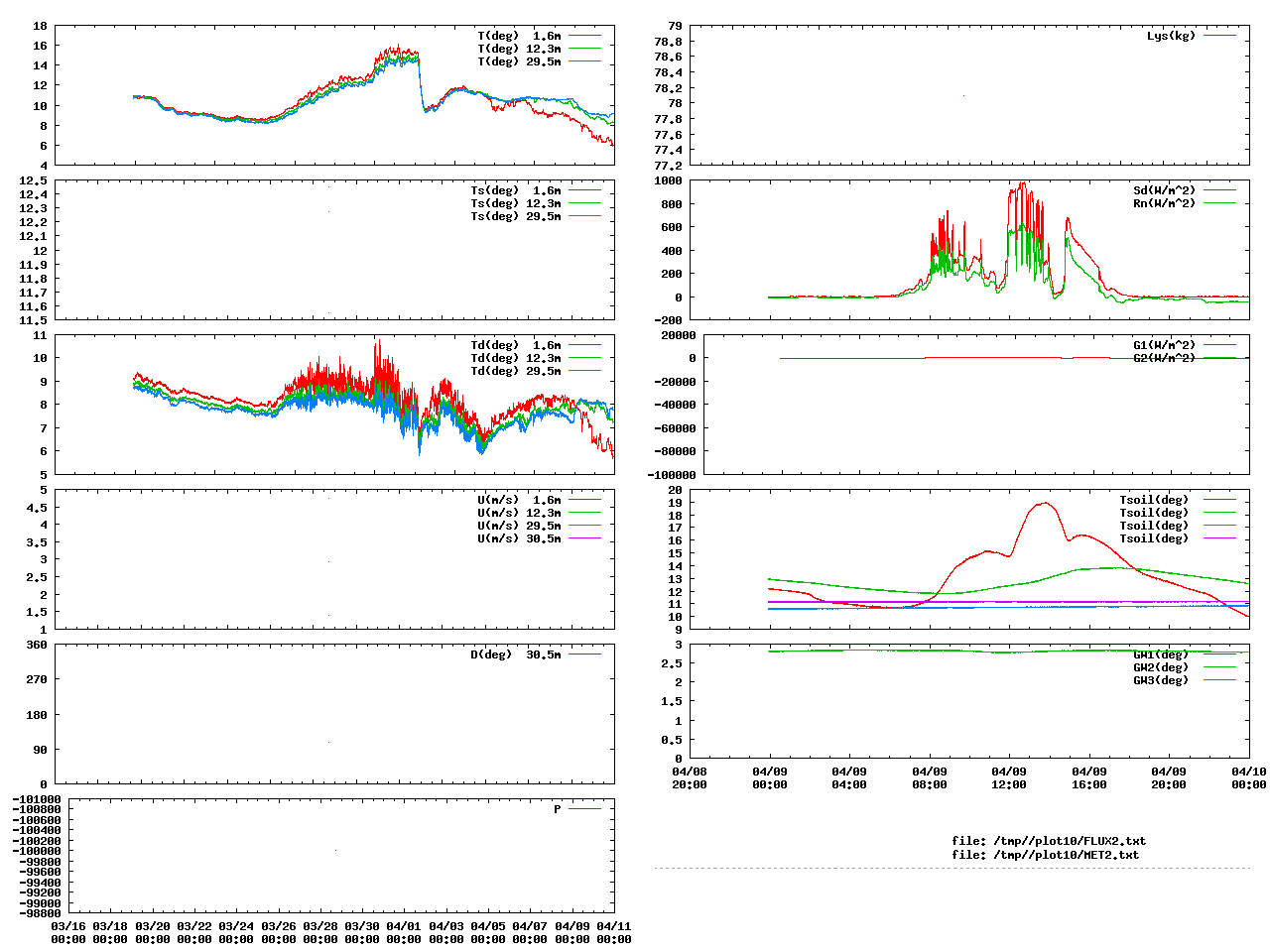Select the "P" pressure legend label
The width and height of the screenshot is (1270, 952).
558,809
